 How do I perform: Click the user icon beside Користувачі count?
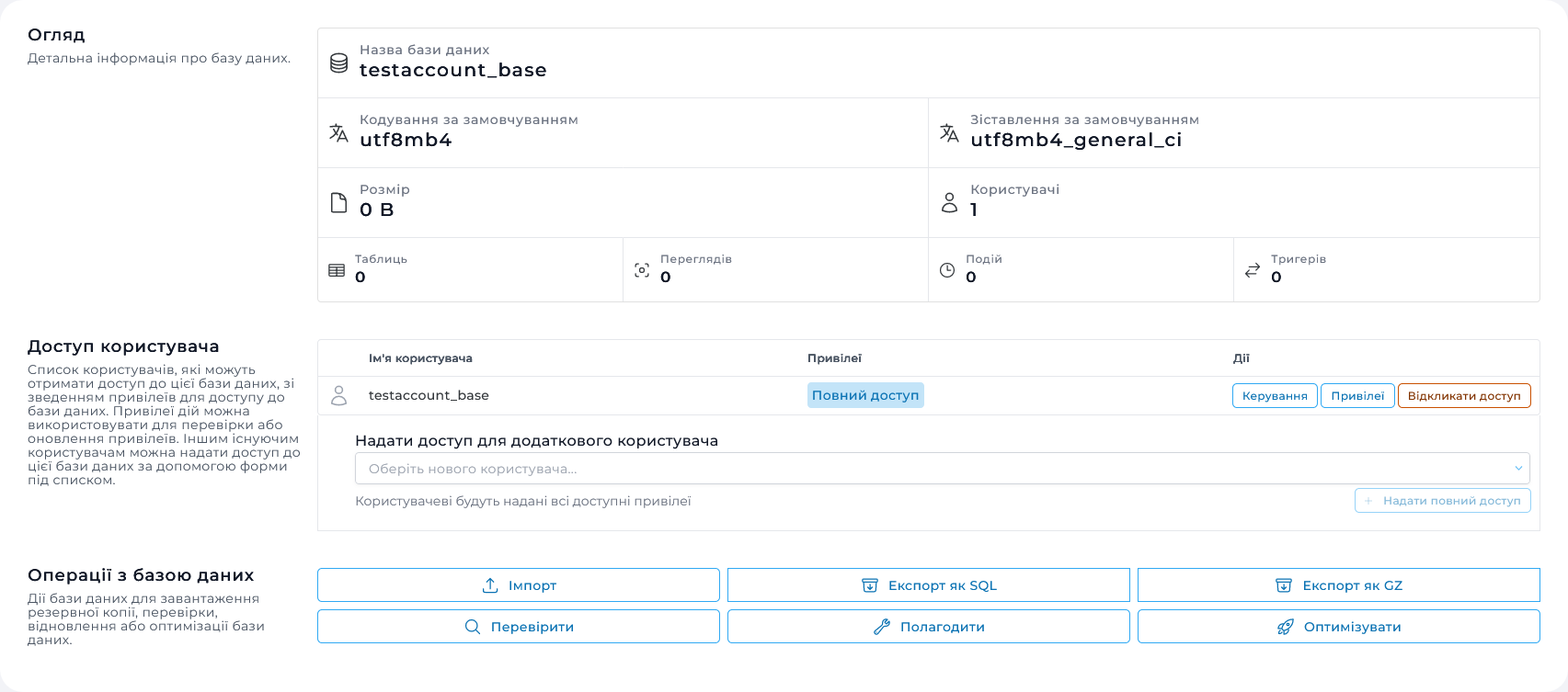coord(949,203)
